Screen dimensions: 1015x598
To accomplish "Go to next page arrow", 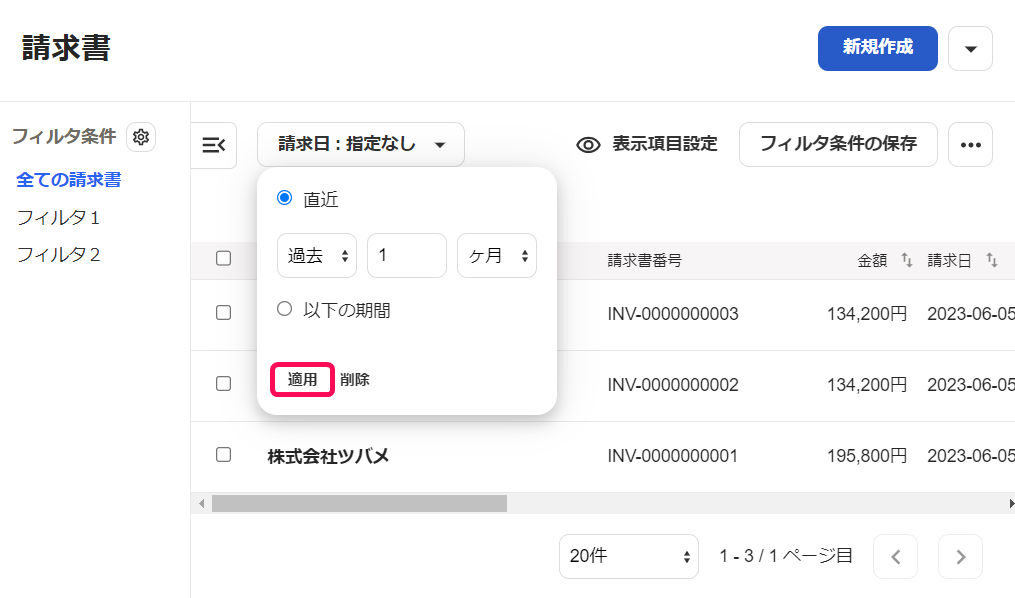I will pyautogui.click(x=961, y=557).
